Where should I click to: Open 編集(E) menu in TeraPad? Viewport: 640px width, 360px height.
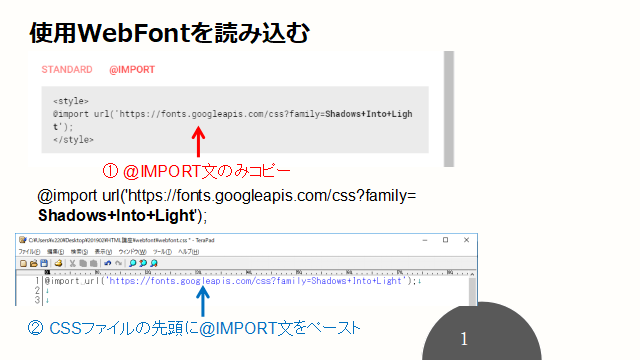point(56,252)
